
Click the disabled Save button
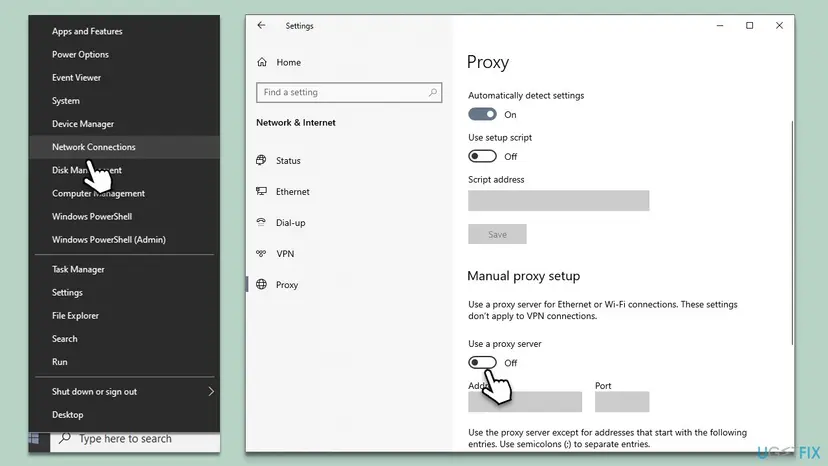click(x=497, y=234)
